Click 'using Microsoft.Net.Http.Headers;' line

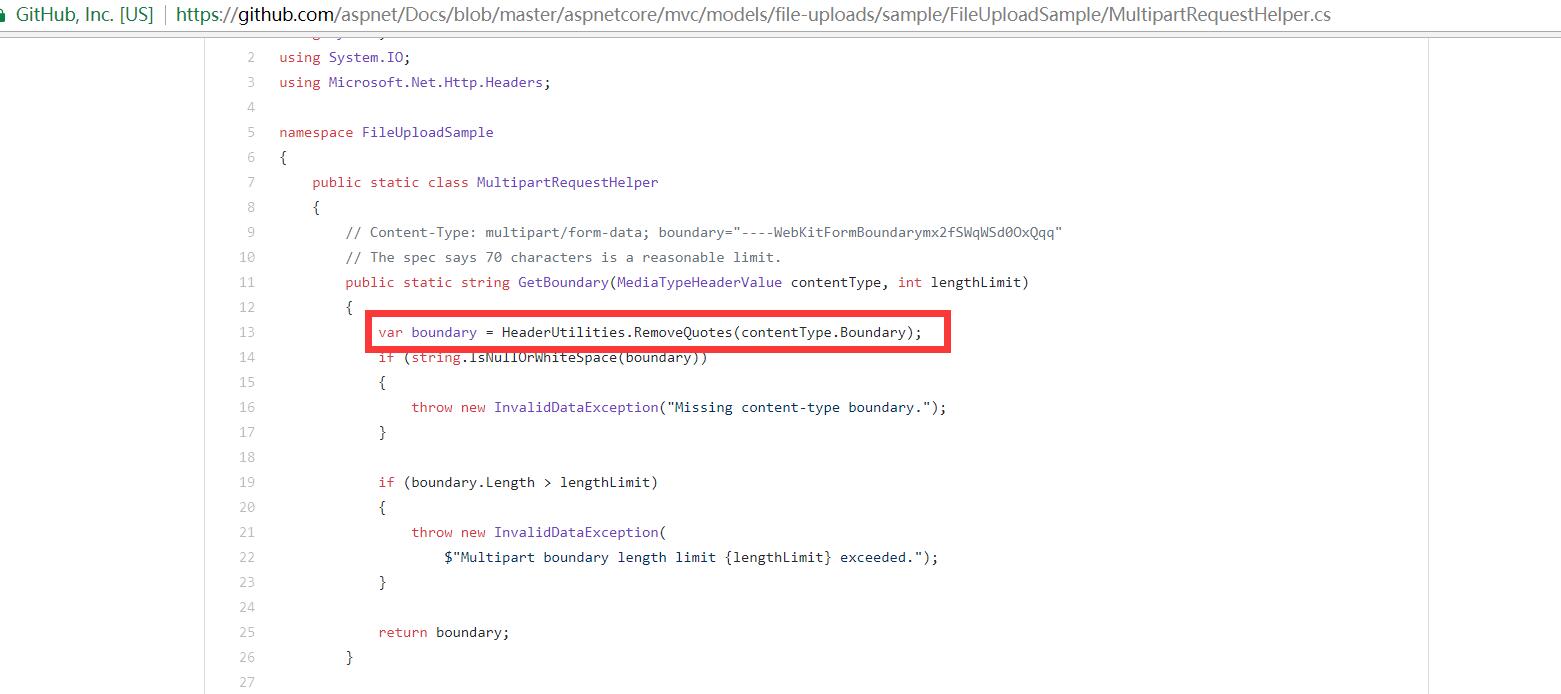(415, 82)
